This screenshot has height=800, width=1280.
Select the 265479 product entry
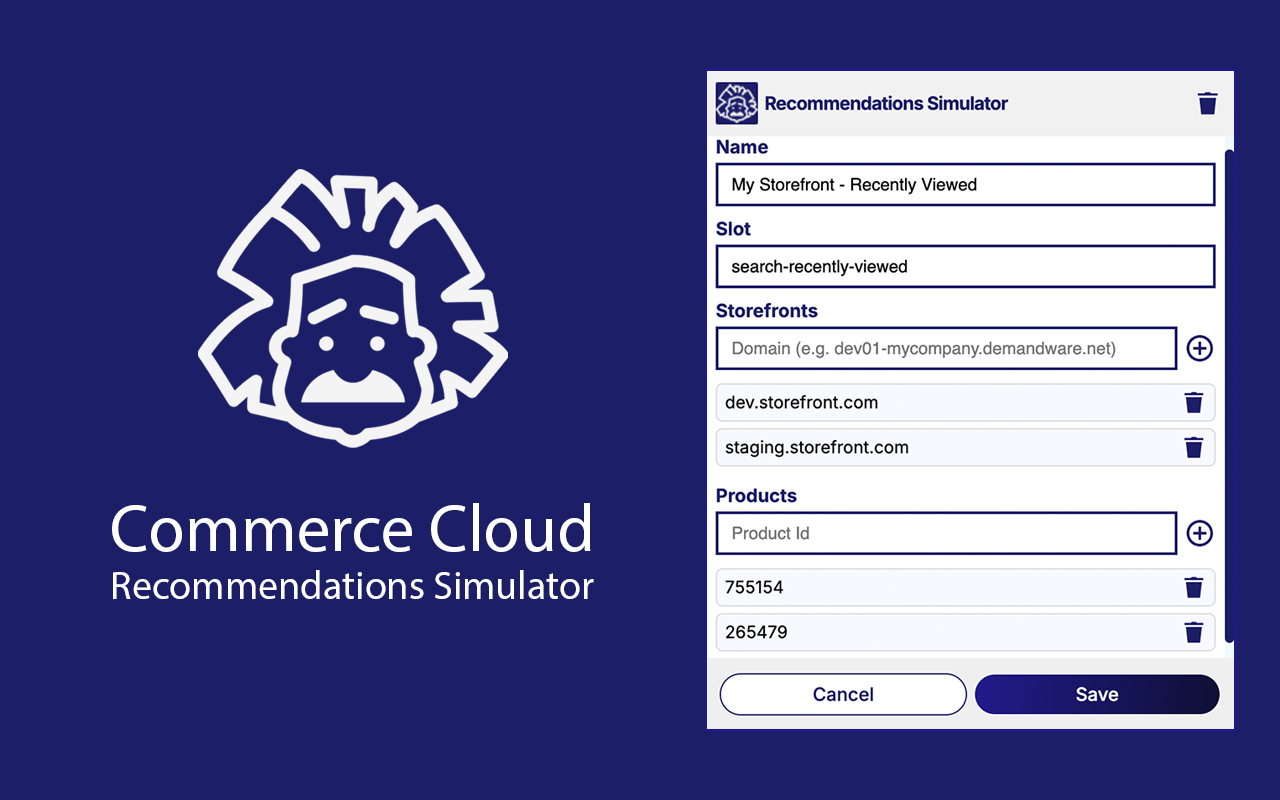pos(900,632)
